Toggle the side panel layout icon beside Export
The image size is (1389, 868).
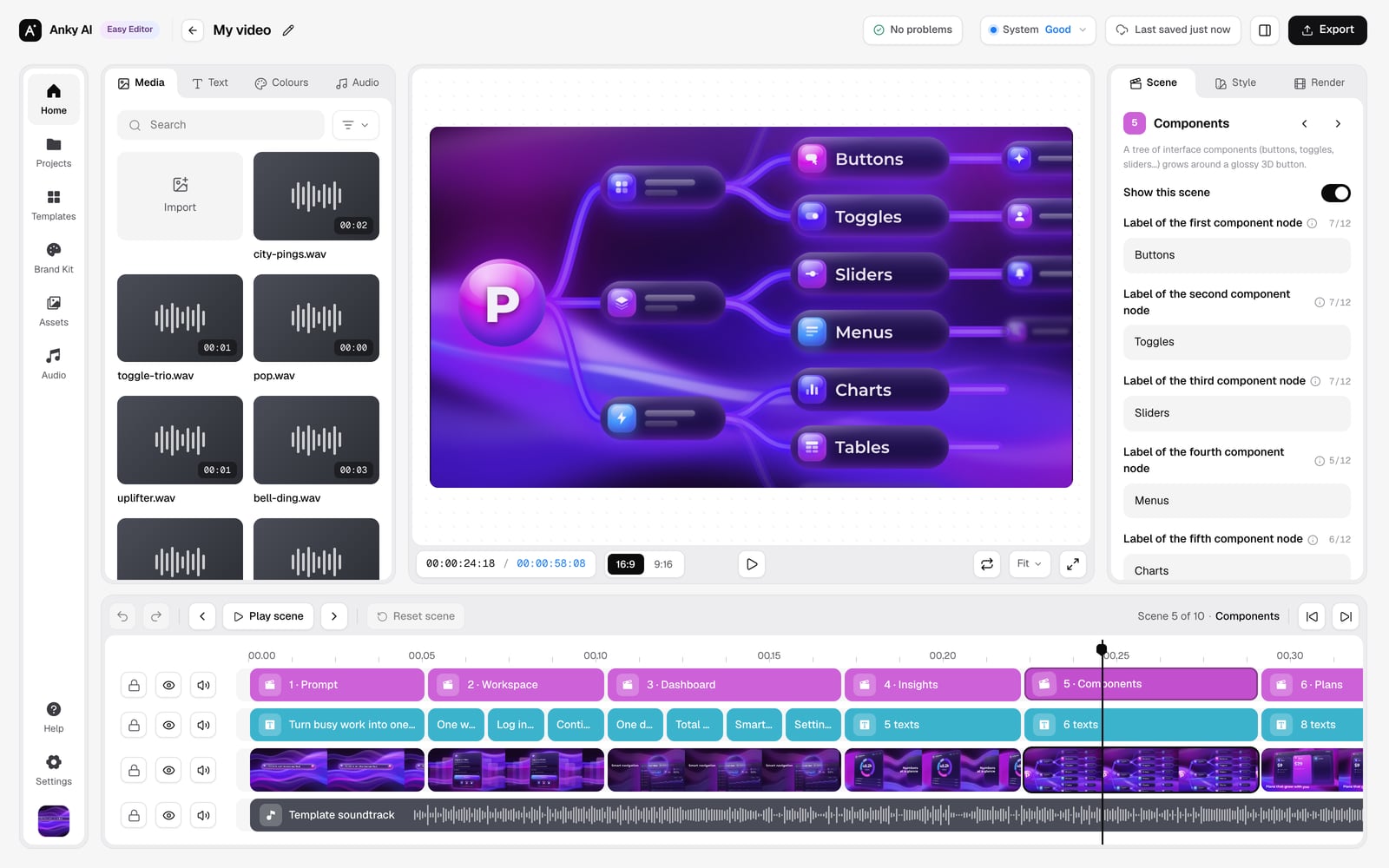click(1265, 30)
